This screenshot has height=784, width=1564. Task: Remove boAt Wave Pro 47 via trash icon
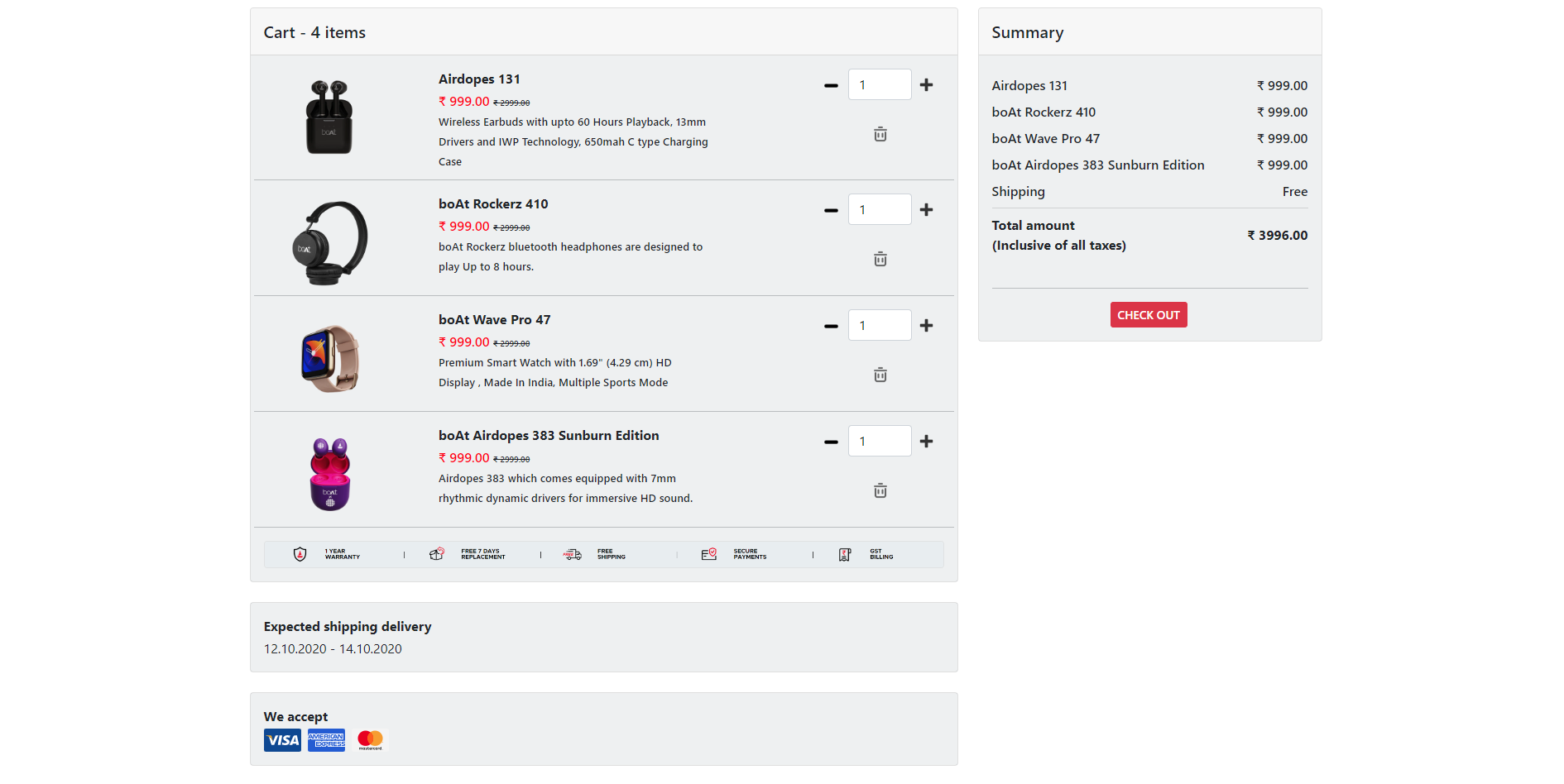(880, 375)
